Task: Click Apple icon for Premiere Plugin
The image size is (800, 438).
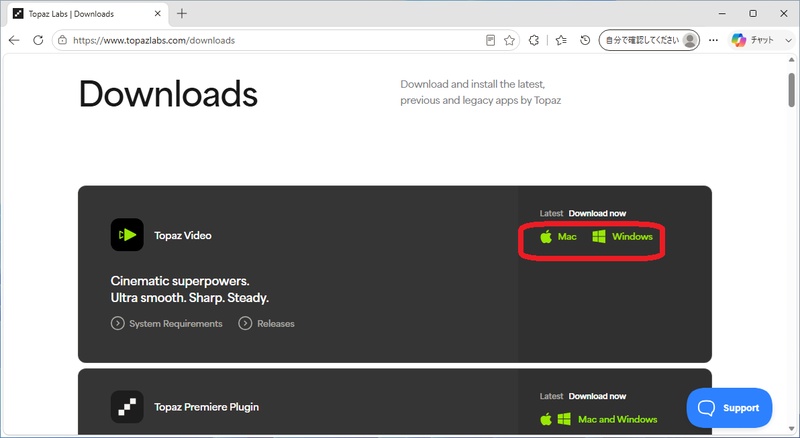Action: [x=546, y=419]
